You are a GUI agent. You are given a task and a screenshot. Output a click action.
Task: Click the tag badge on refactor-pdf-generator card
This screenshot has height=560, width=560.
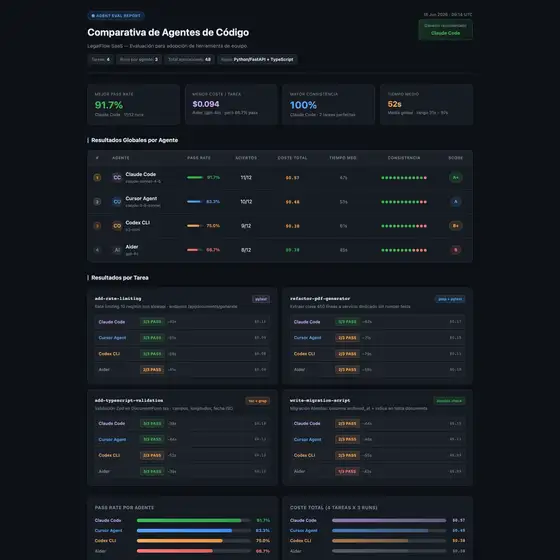pyautogui.click(x=450, y=299)
